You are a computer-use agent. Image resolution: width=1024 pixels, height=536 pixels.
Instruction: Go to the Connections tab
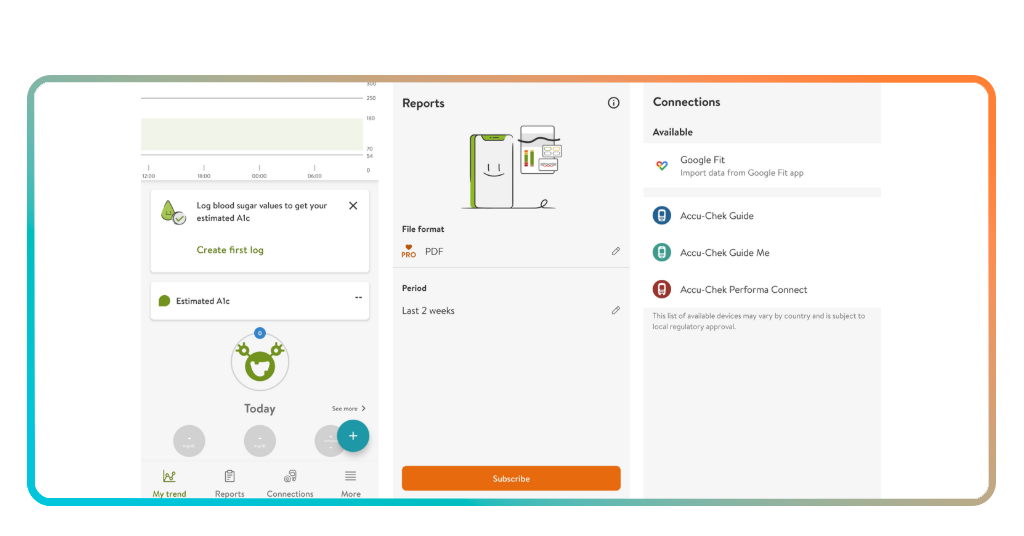pyautogui.click(x=290, y=483)
